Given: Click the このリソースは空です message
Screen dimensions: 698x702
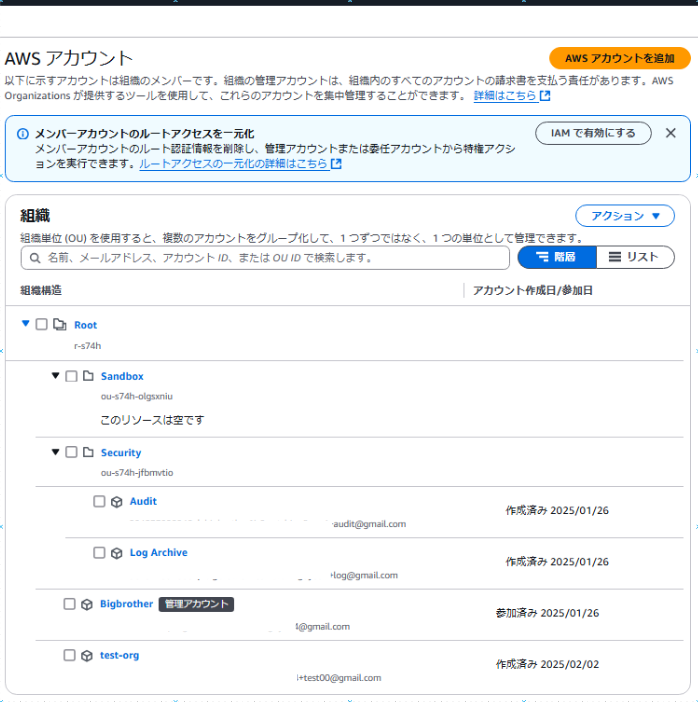Looking at the screenshot, I should coord(152,420).
